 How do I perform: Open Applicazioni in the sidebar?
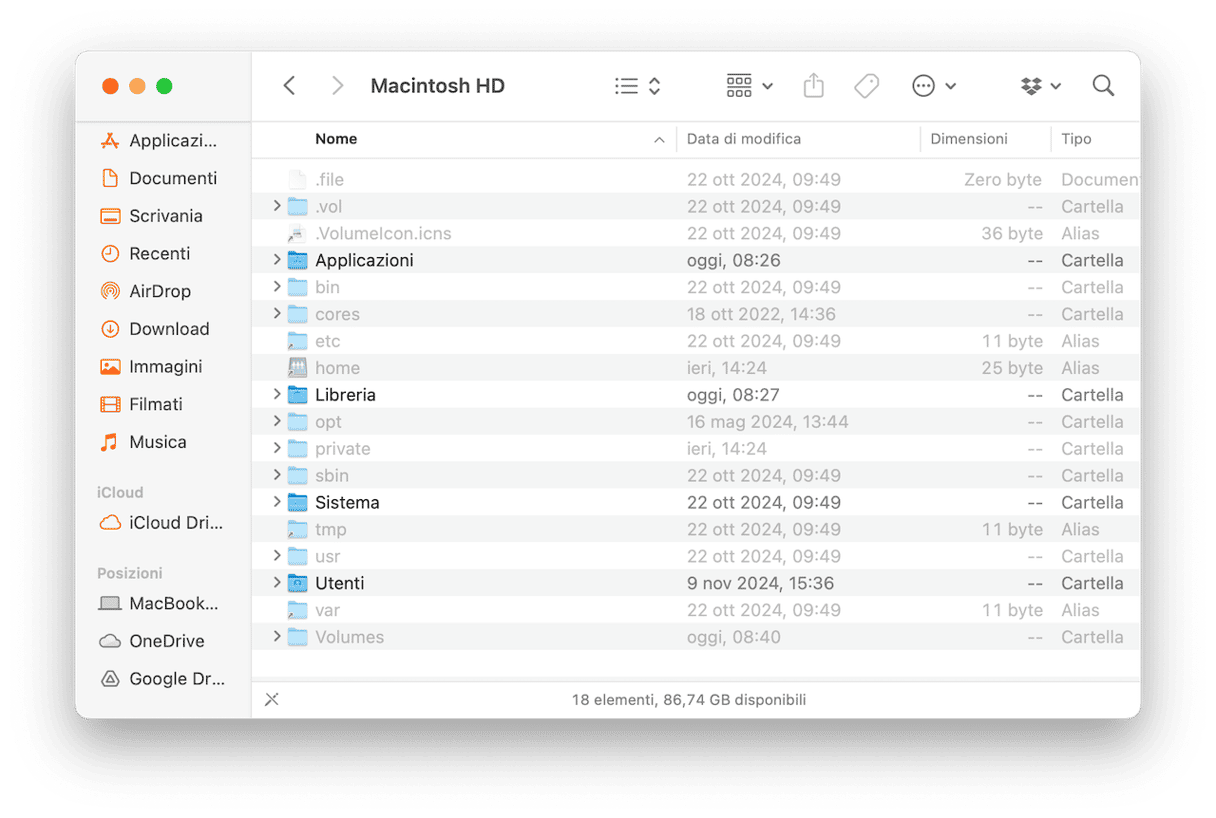click(160, 141)
